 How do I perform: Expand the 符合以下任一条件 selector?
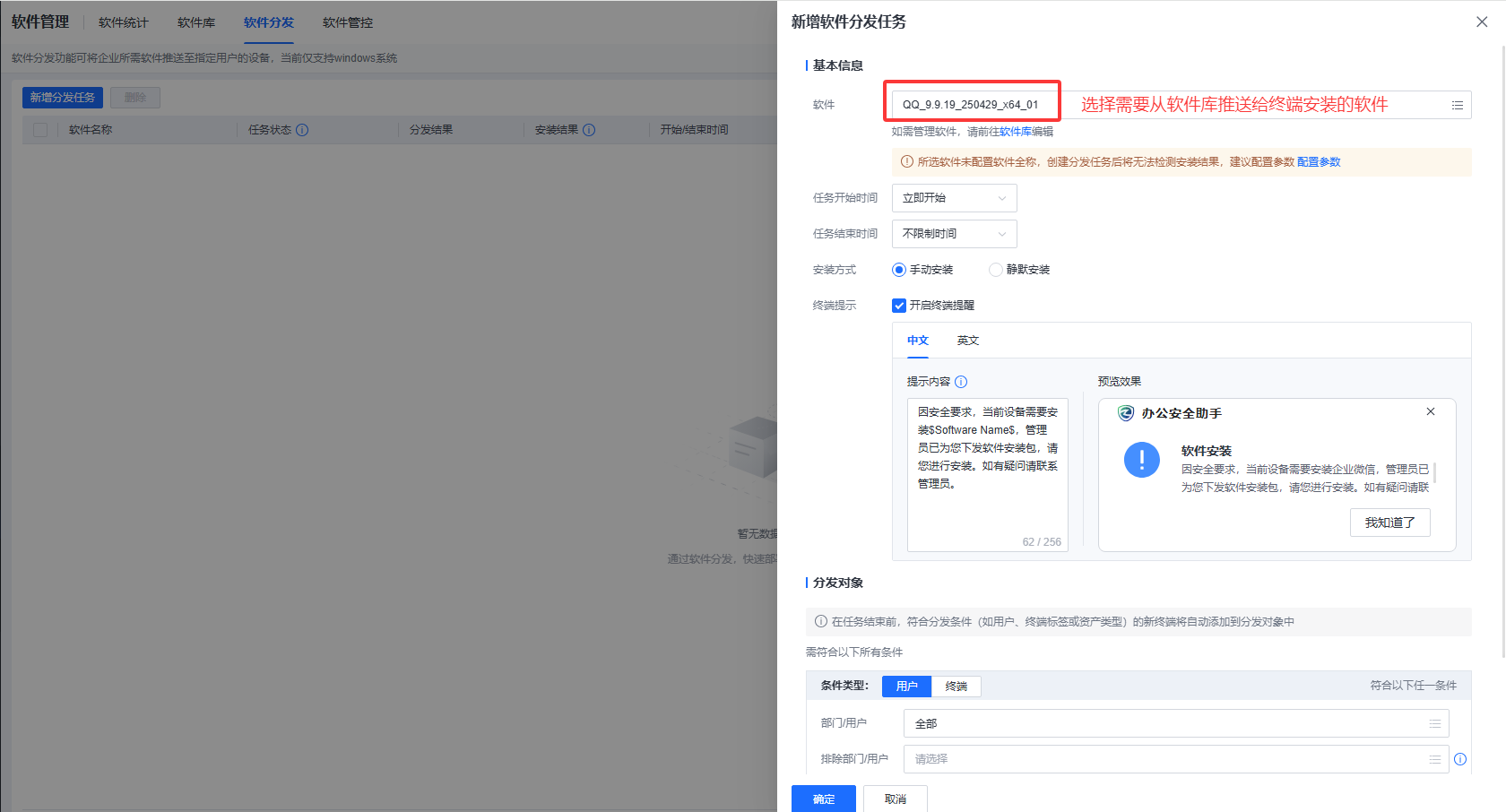tap(1413, 686)
